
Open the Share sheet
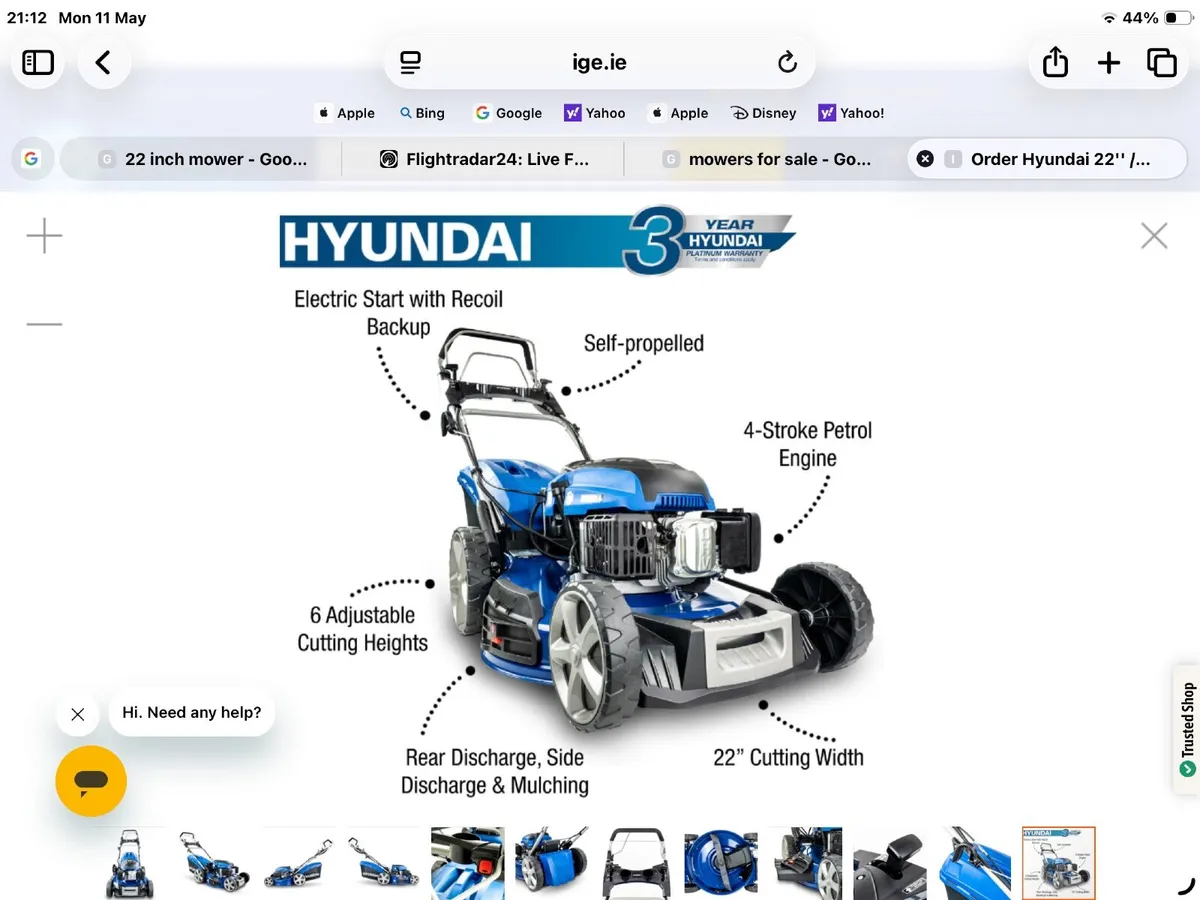pyautogui.click(x=1055, y=63)
